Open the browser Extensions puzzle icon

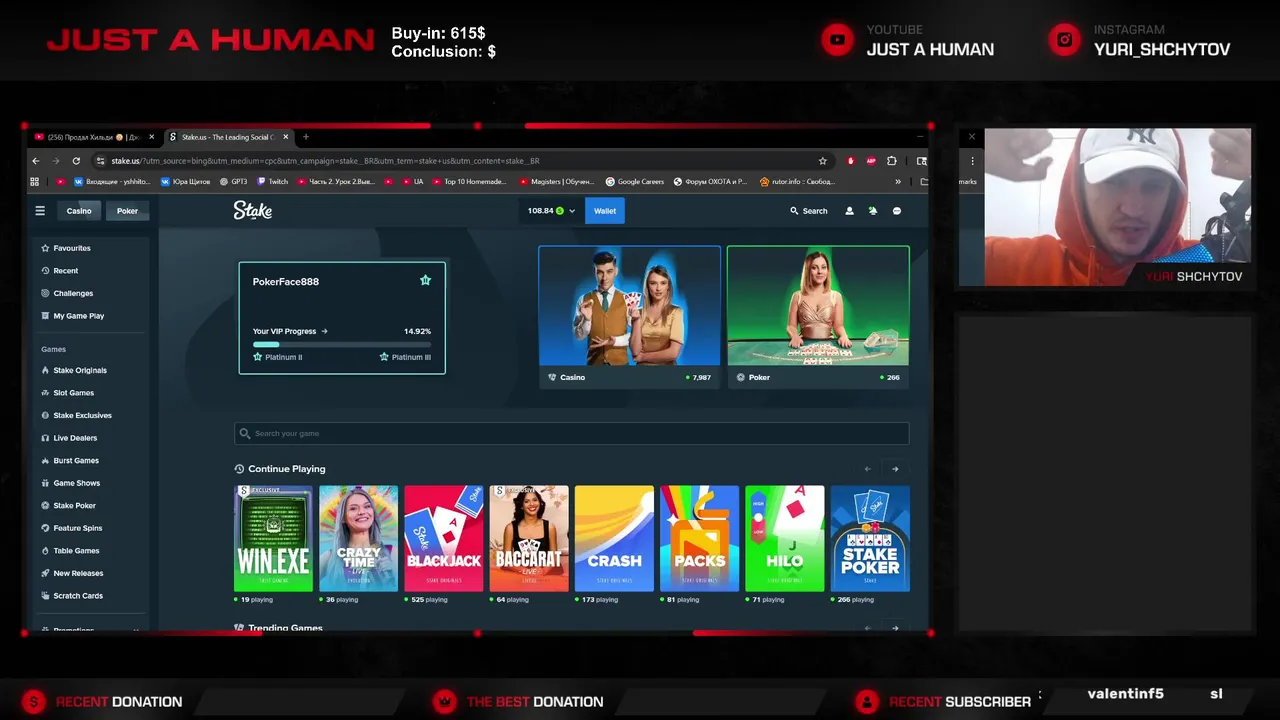tap(892, 160)
